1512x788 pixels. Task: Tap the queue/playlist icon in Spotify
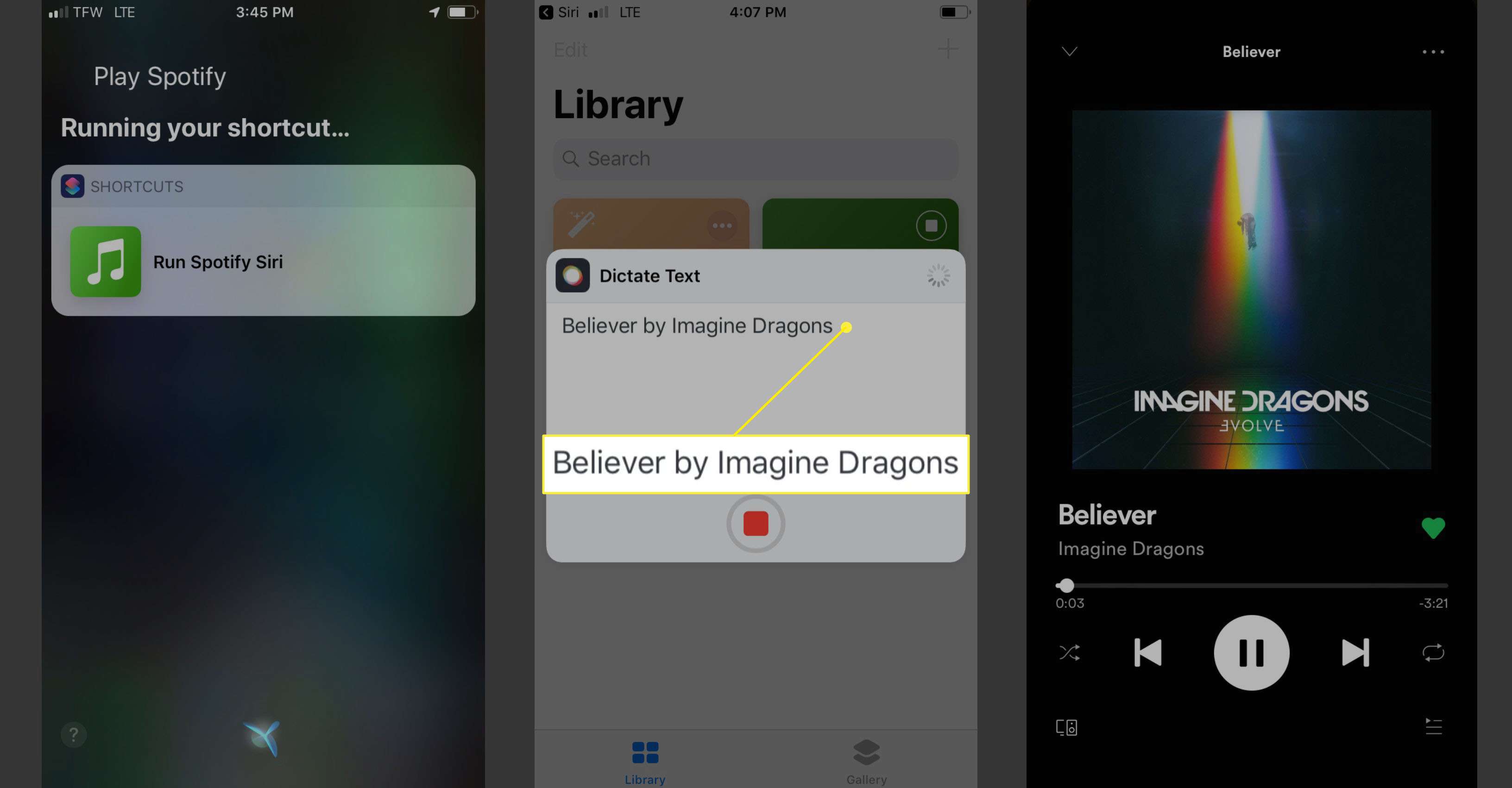tap(1432, 726)
